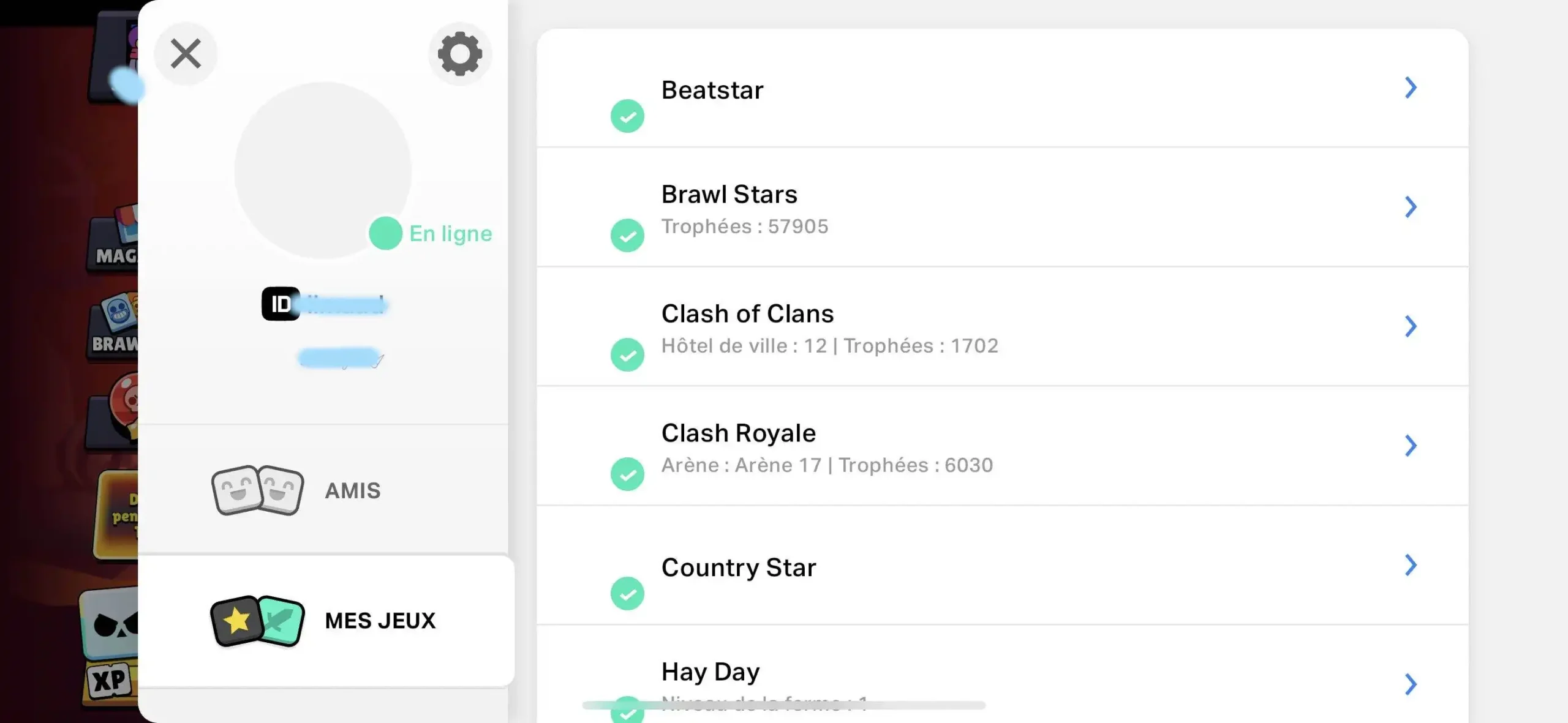Screen dimensions: 1568x723
Task: Click the AMIS smiling faces icon
Action: pyautogui.click(x=257, y=490)
